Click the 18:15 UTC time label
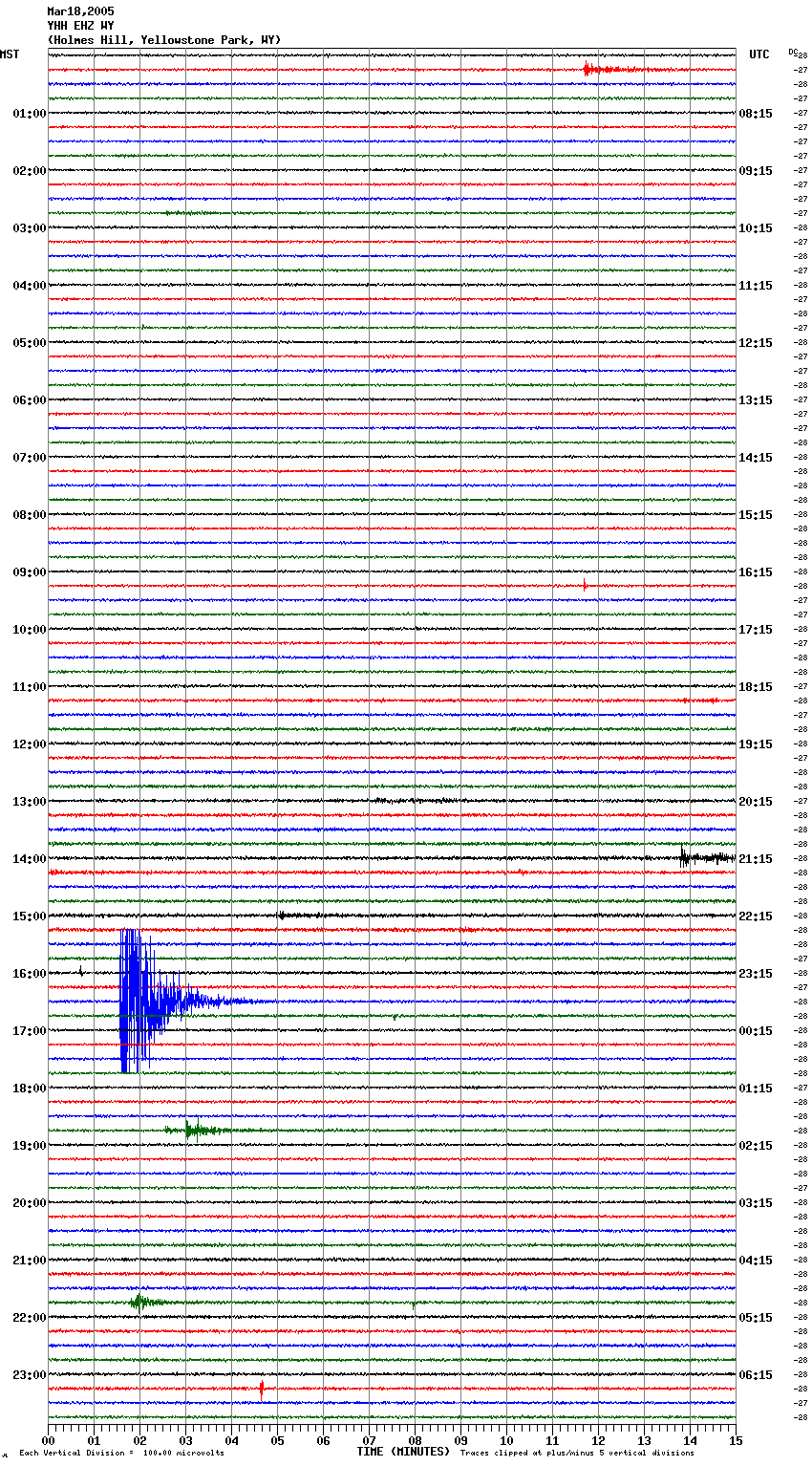The height and width of the screenshot is (1466, 812). 756,687
